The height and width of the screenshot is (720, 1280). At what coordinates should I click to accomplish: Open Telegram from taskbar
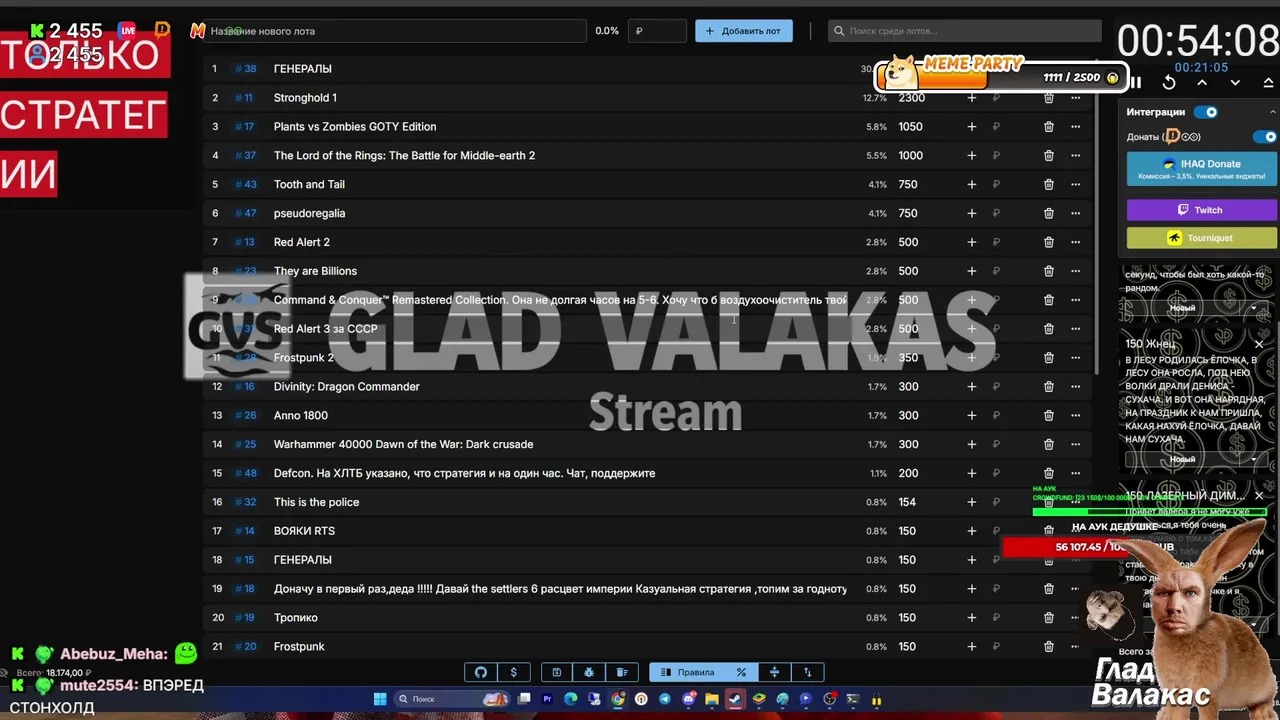665,699
